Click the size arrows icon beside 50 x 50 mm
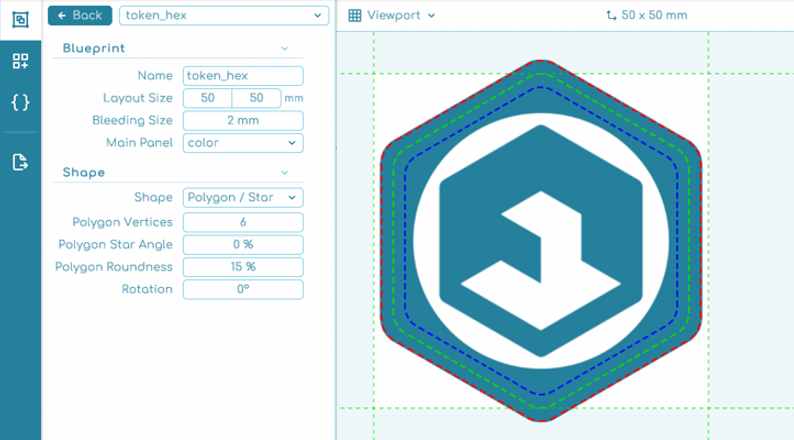Image resolution: width=794 pixels, height=440 pixels. pyautogui.click(x=611, y=16)
